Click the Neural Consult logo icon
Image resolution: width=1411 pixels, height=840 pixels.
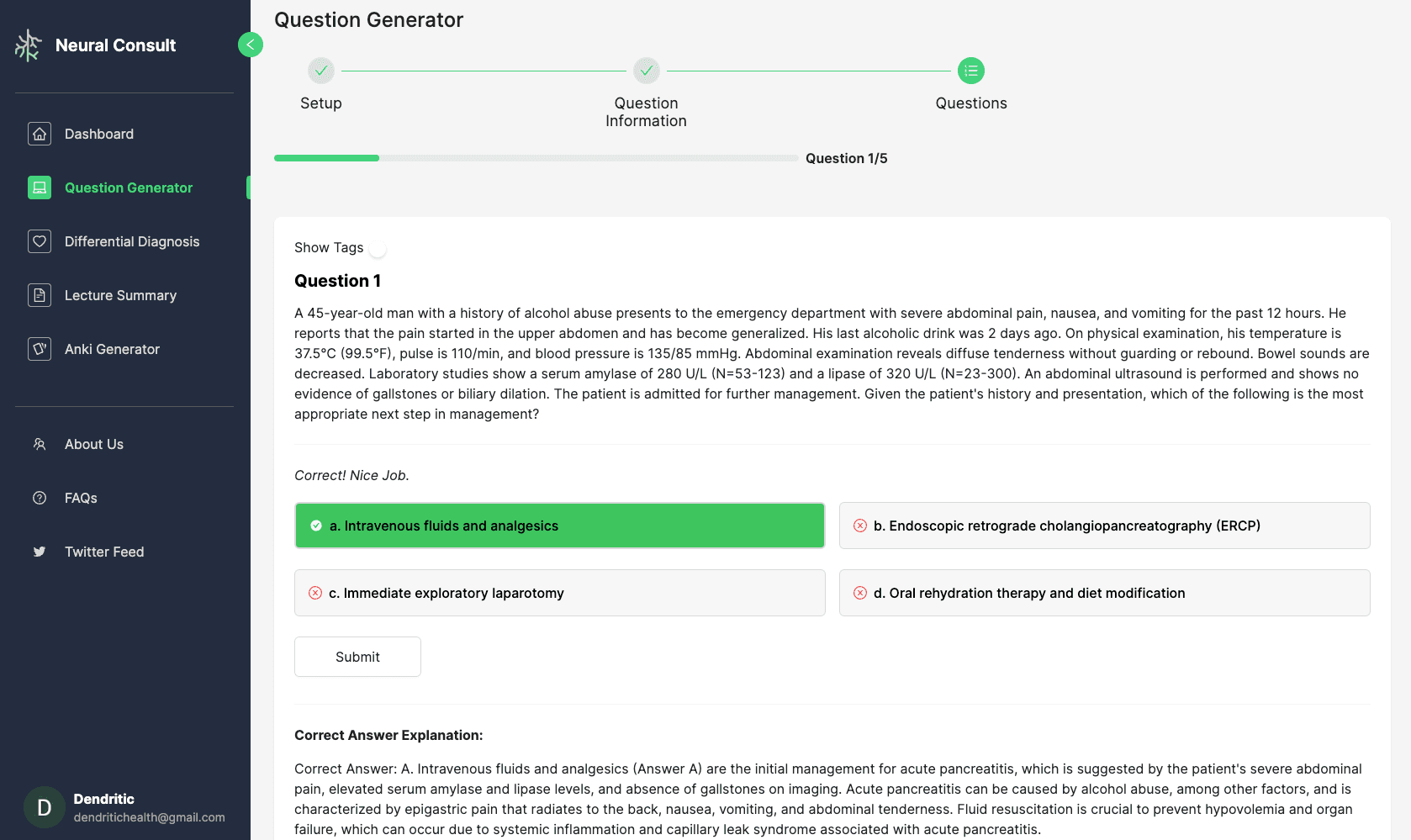[29, 45]
